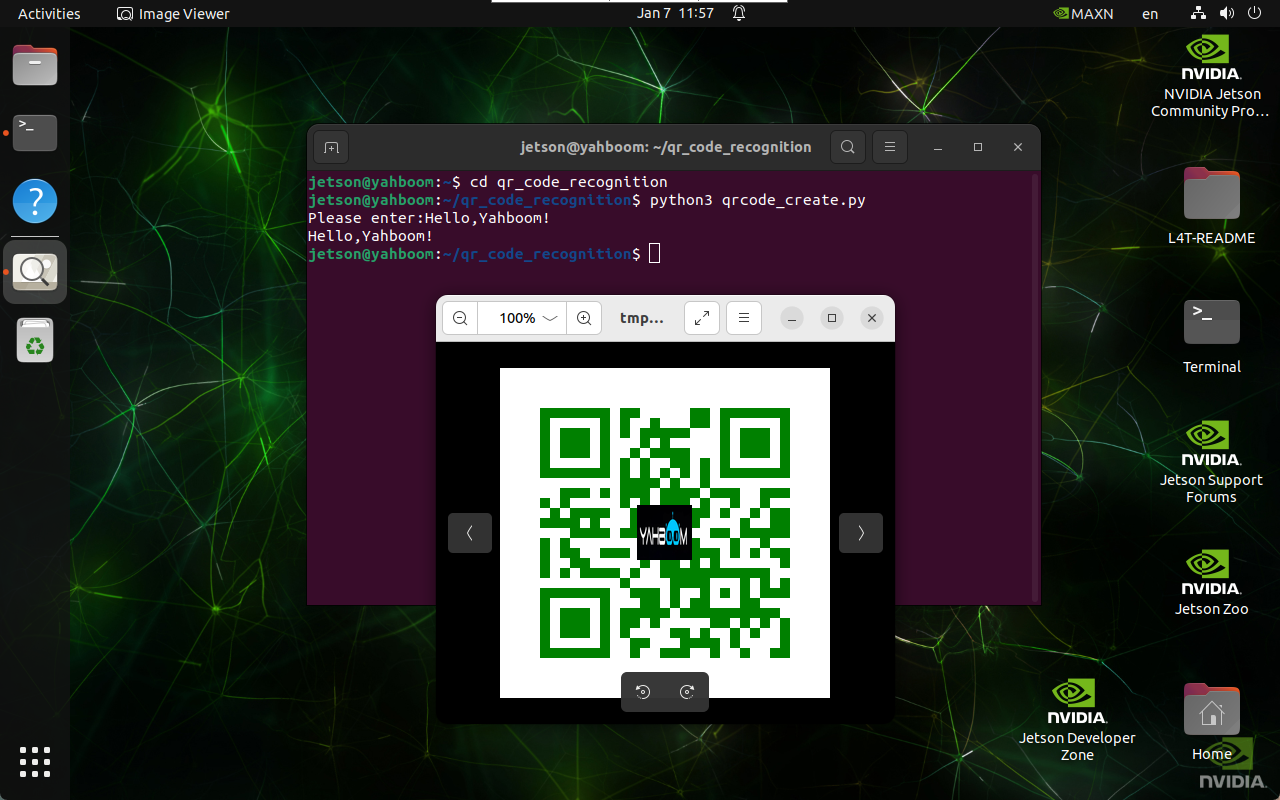Open the Jetson Developer Zone desktop shortcut
This screenshot has height=800, width=1280.
click(1077, 720)
